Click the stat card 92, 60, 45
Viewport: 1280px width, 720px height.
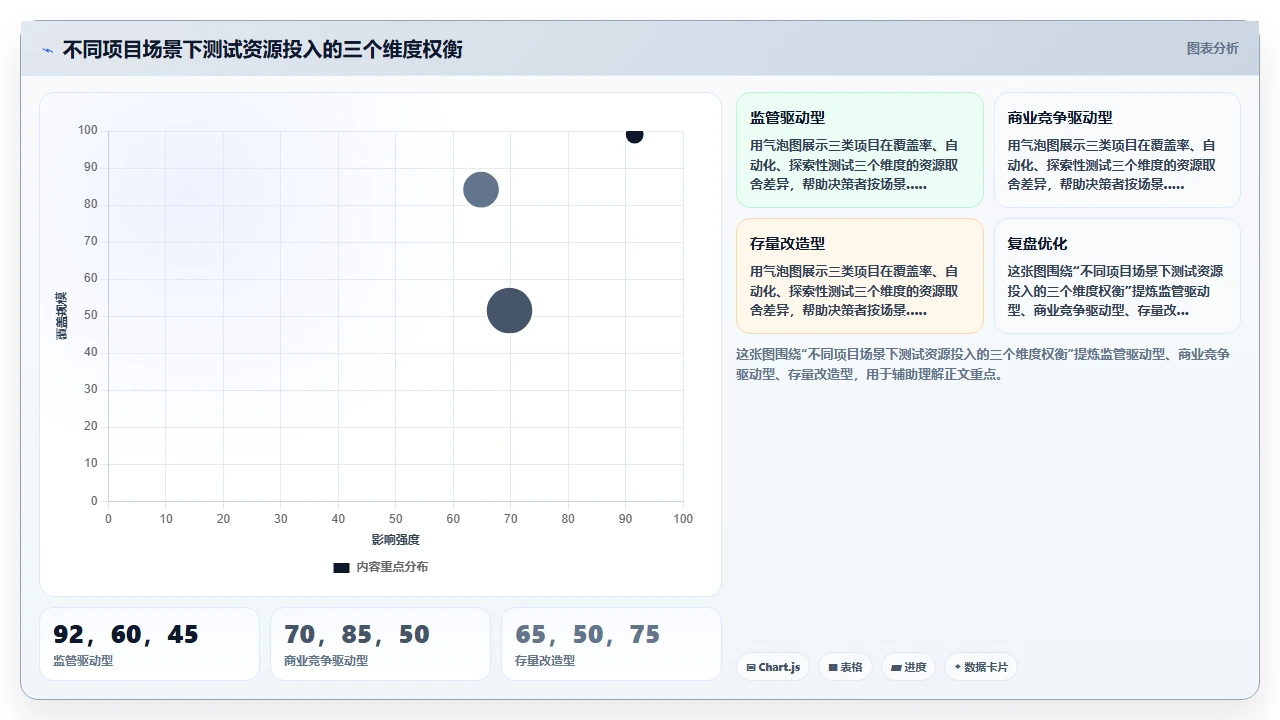point(149,644)
